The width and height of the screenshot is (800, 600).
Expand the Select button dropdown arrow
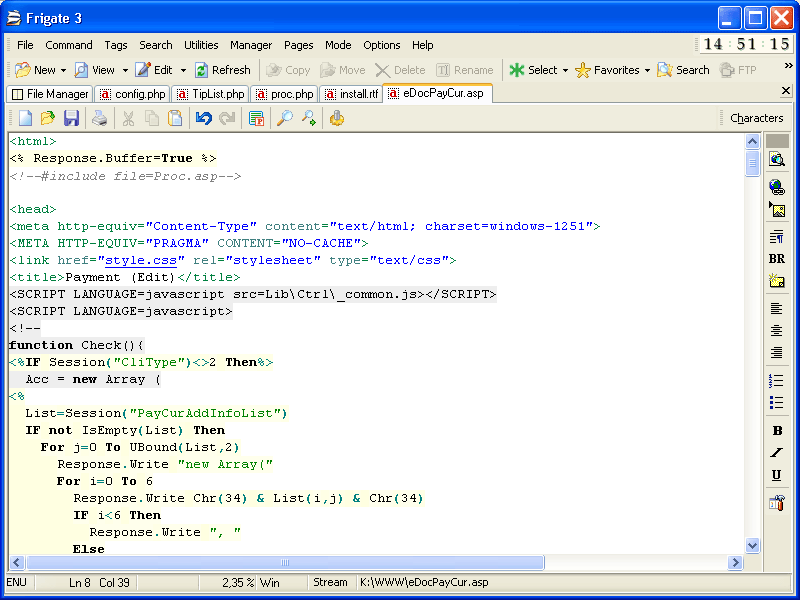pyautogui.click(x=565, y=70)
